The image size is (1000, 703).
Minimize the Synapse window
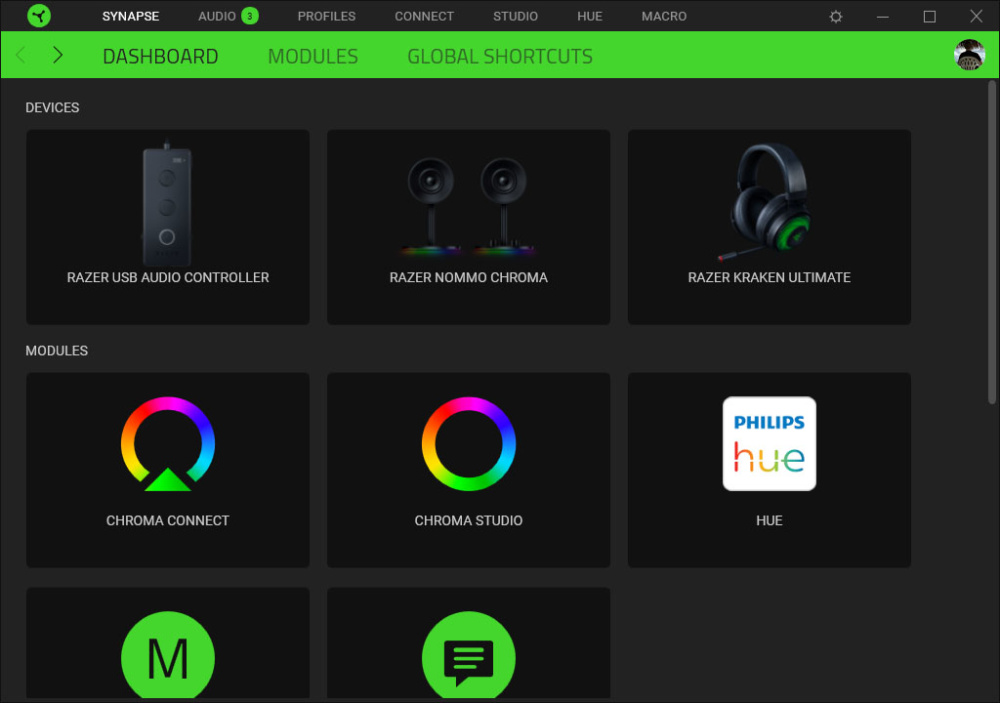(x=883, y=17)
